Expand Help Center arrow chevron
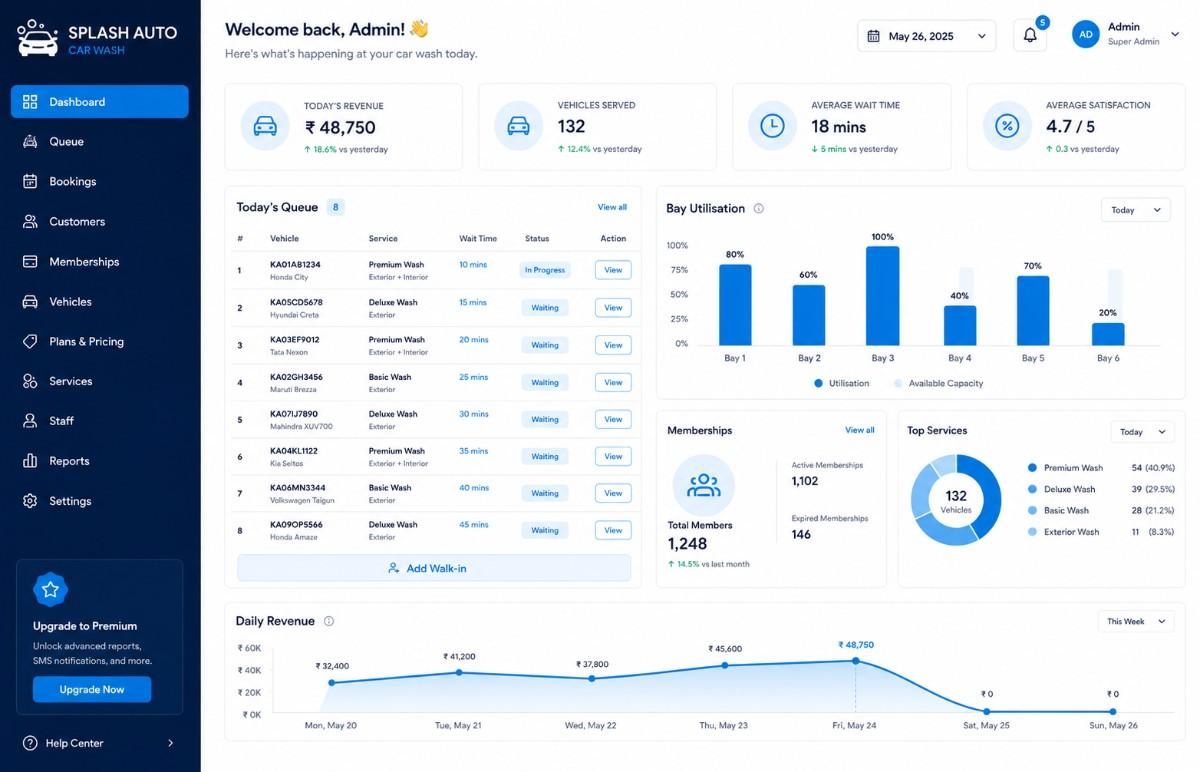Image resolution: width=1200 pixels, height=772 pixels. (x=170, y=743)
